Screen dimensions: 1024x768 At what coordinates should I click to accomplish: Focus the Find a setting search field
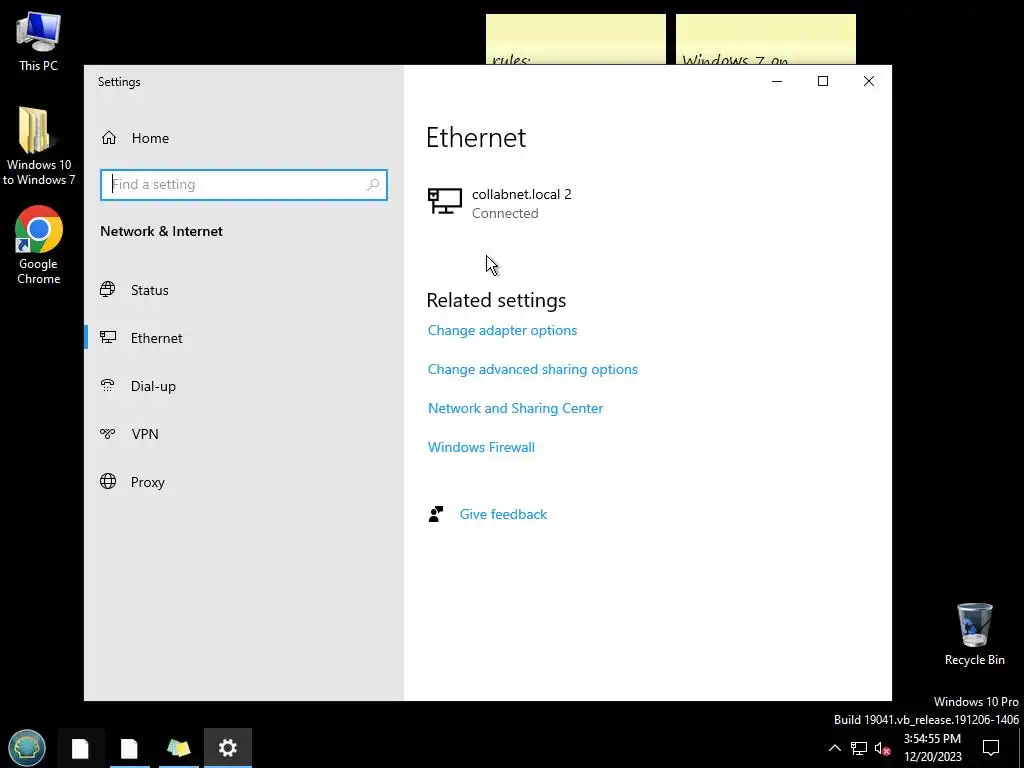[x=244, y=185]
